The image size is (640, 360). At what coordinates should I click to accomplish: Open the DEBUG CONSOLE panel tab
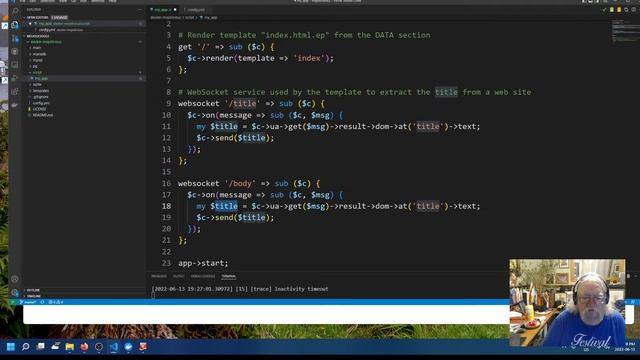tap(203, 276)
